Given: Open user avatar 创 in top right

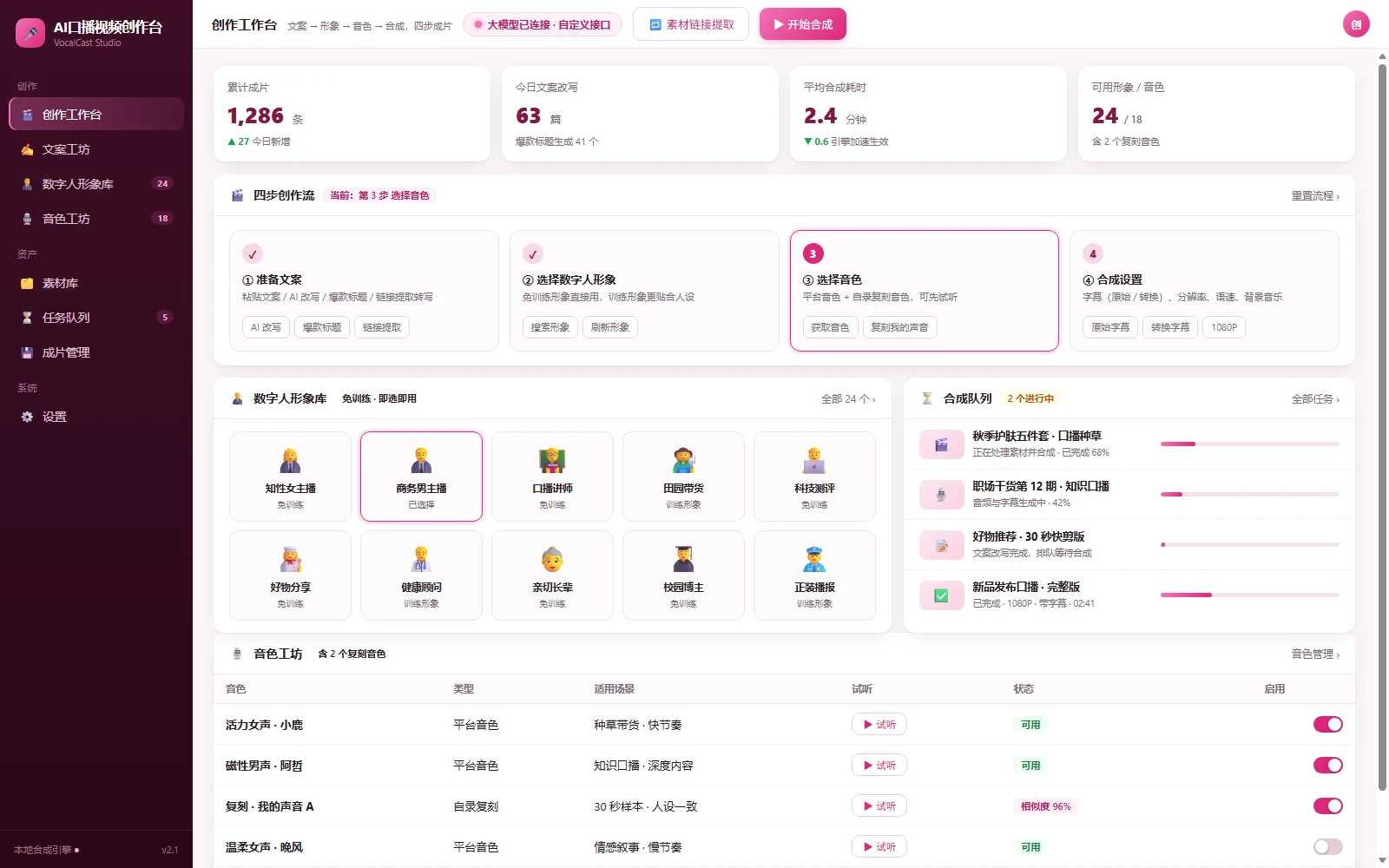Looking at the screenshot, I should (x=1356, y=24).
